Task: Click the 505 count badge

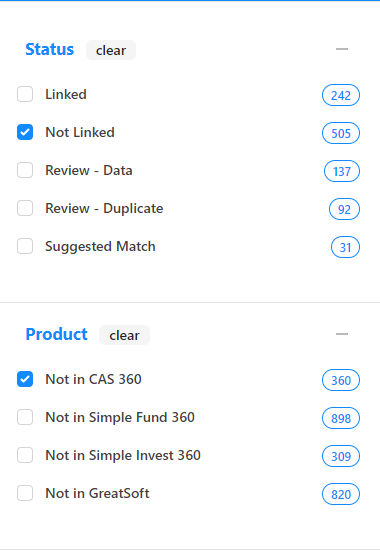Action: click(341, 133)
